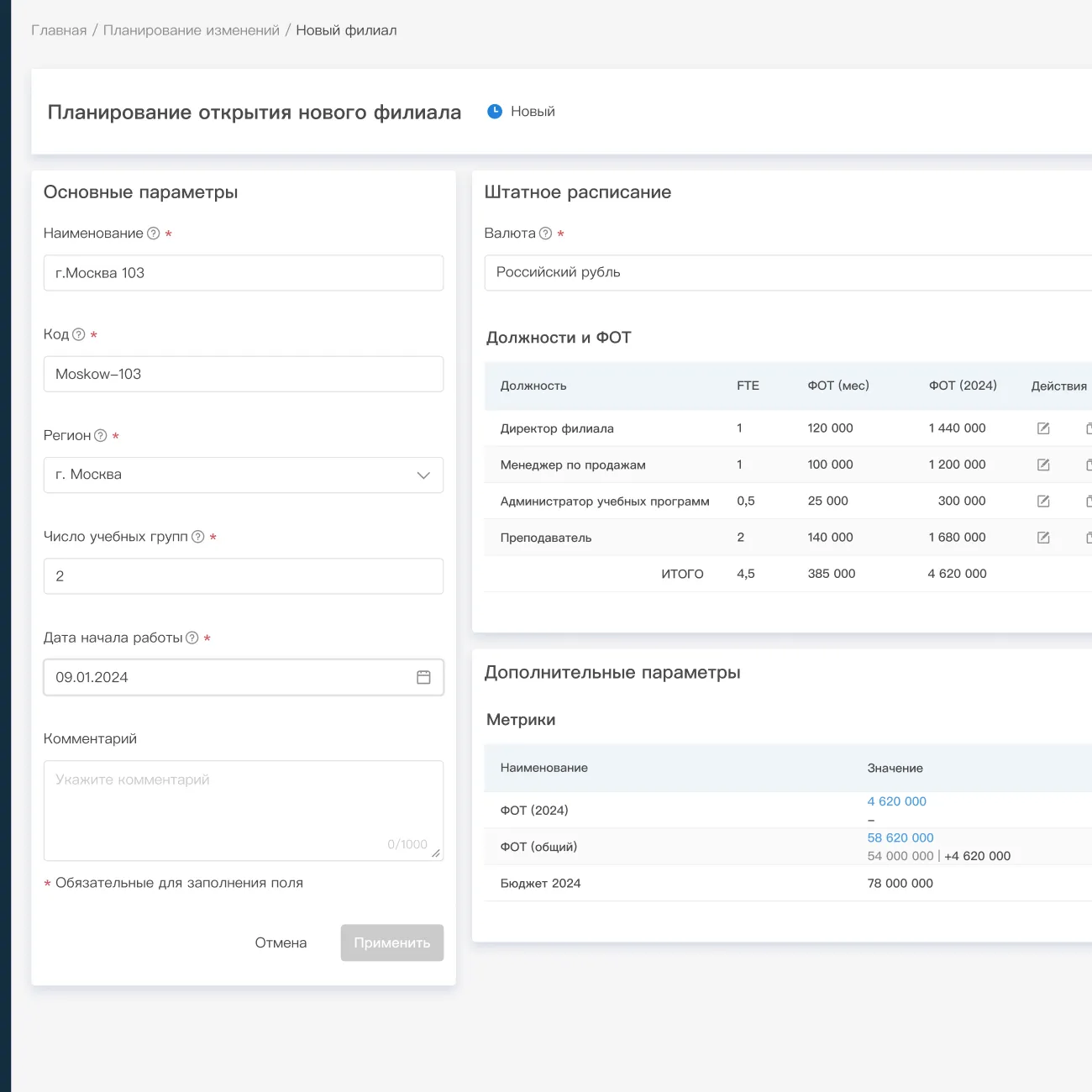Screen dimensions: 1092x1092
Task: Open calendar picker in start date field
Action: pos(423,677)
